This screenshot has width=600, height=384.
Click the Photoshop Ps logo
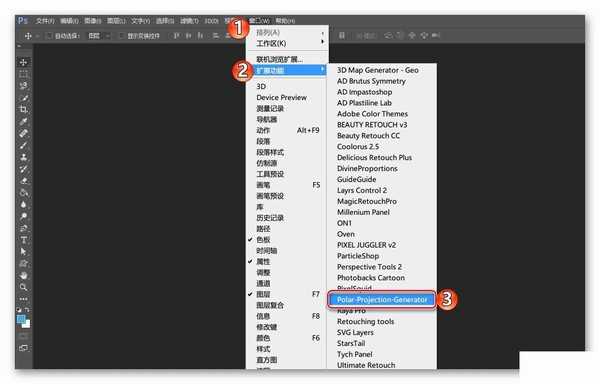click(x=23, y=20)
